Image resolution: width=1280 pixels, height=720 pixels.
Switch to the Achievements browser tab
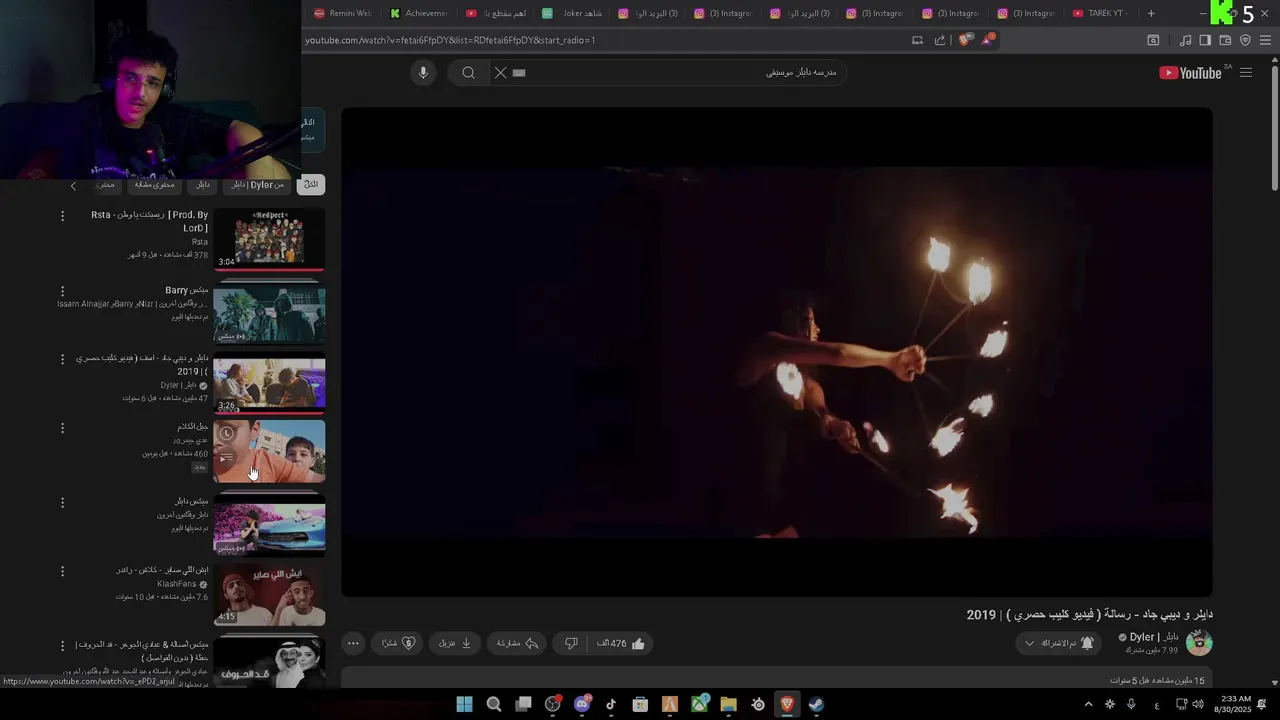(418, 13)
